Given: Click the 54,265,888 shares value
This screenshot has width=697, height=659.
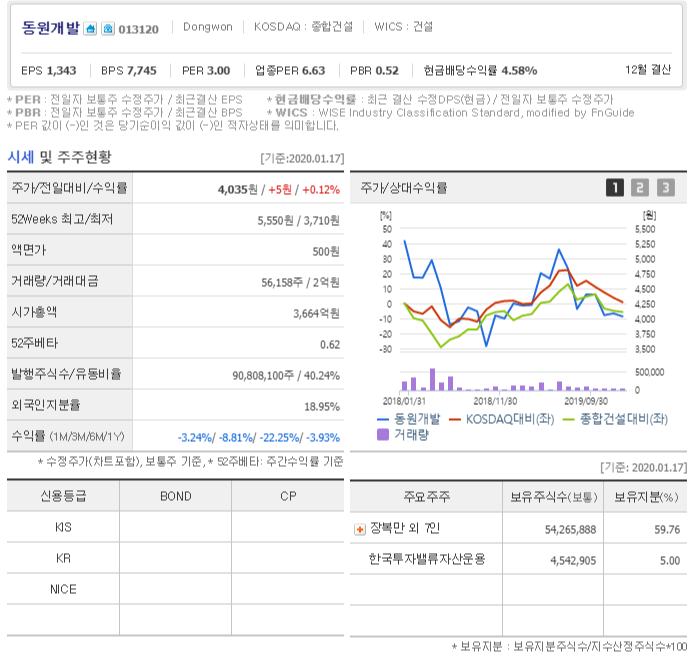Looking at the screenshot, I should click(570, 529).
